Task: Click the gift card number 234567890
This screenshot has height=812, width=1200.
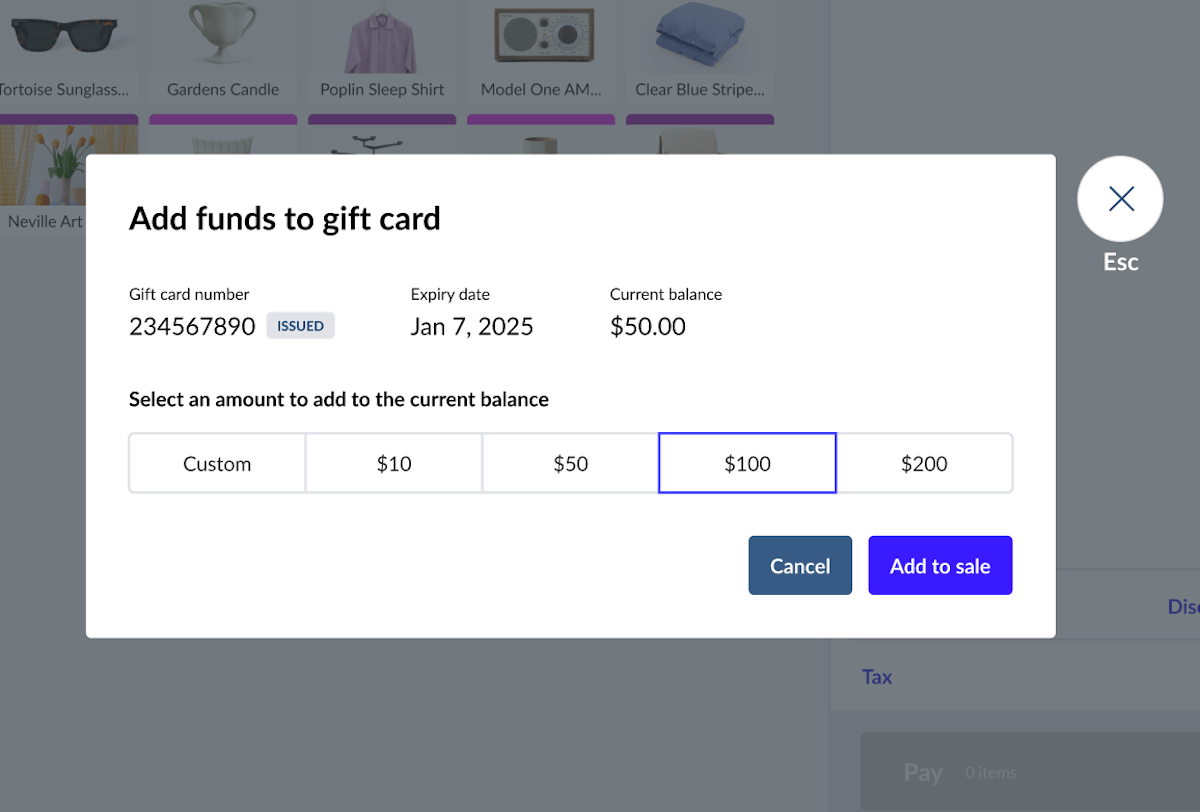Action: coord(192,326)
